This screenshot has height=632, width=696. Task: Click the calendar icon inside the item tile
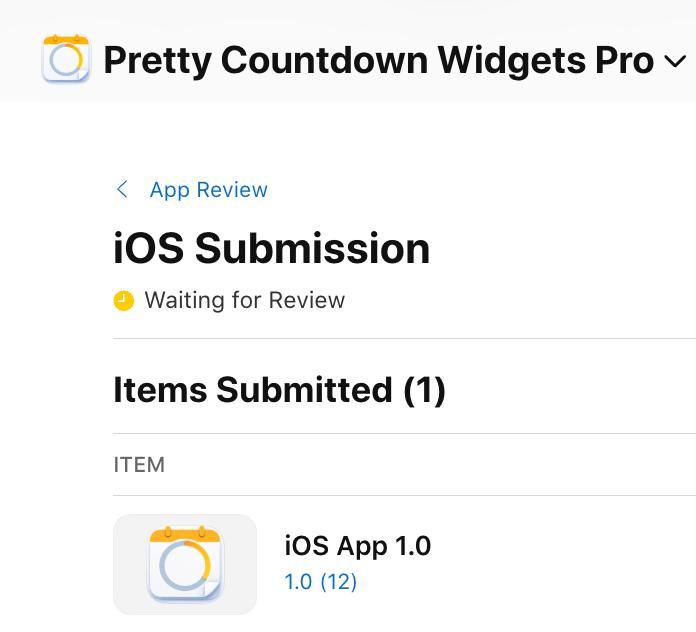point(185,564)
